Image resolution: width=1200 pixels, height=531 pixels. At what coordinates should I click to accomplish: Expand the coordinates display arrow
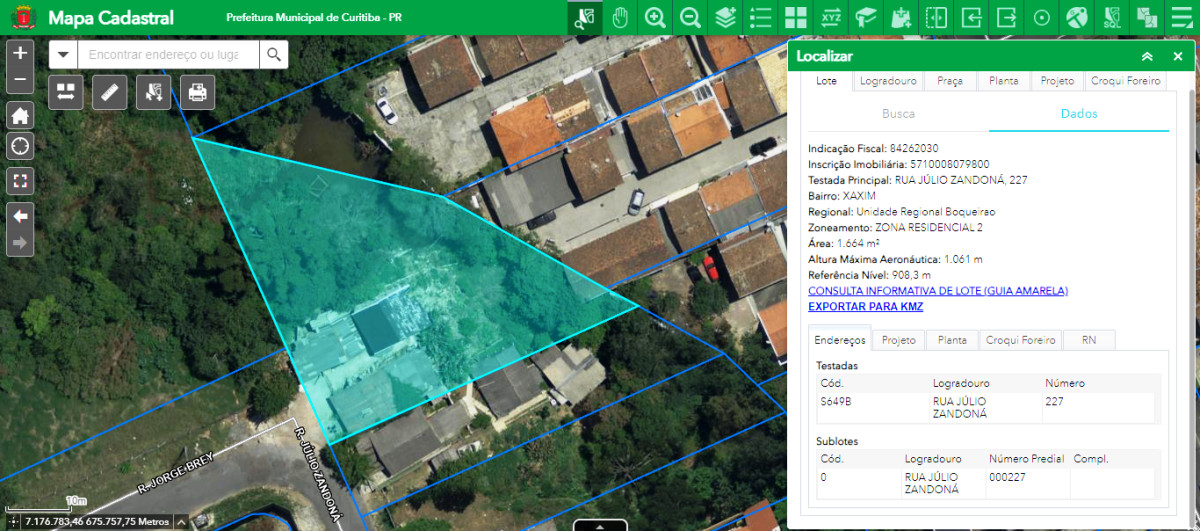tap(181, 522)
